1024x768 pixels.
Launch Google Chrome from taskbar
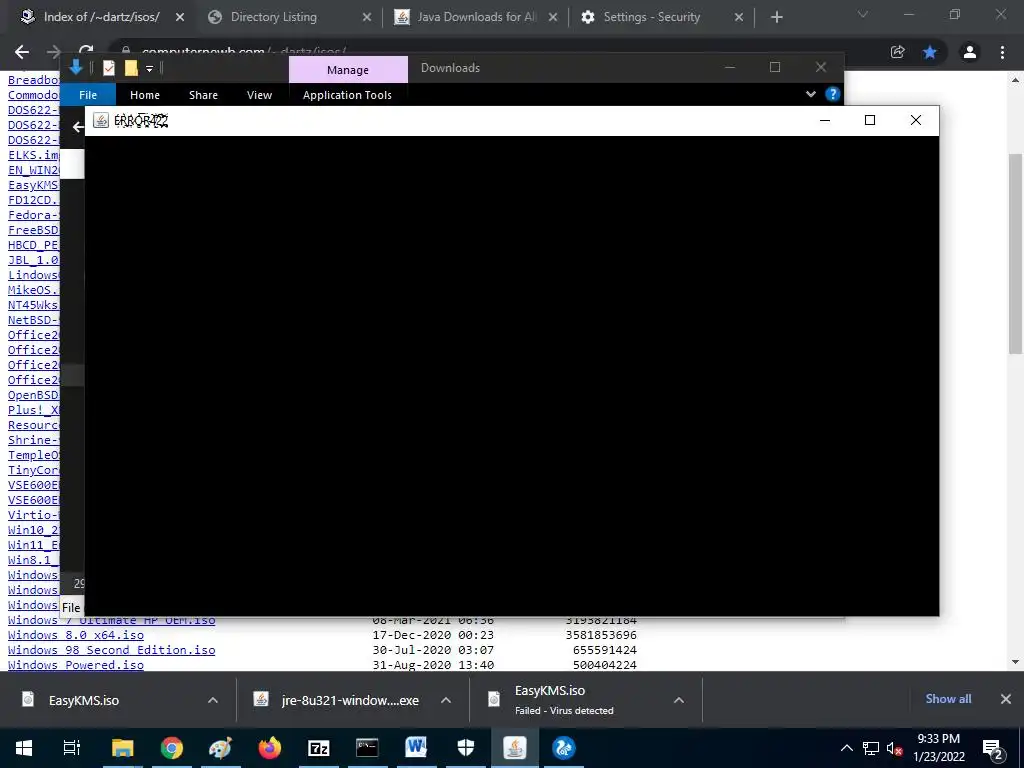(x=172, y=748)
